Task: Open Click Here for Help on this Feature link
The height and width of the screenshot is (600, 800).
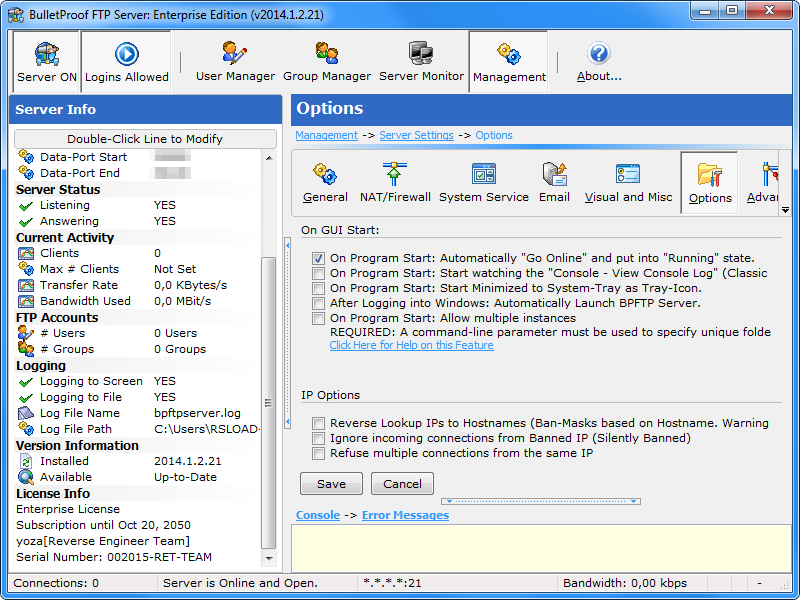Action: [411, 345]
